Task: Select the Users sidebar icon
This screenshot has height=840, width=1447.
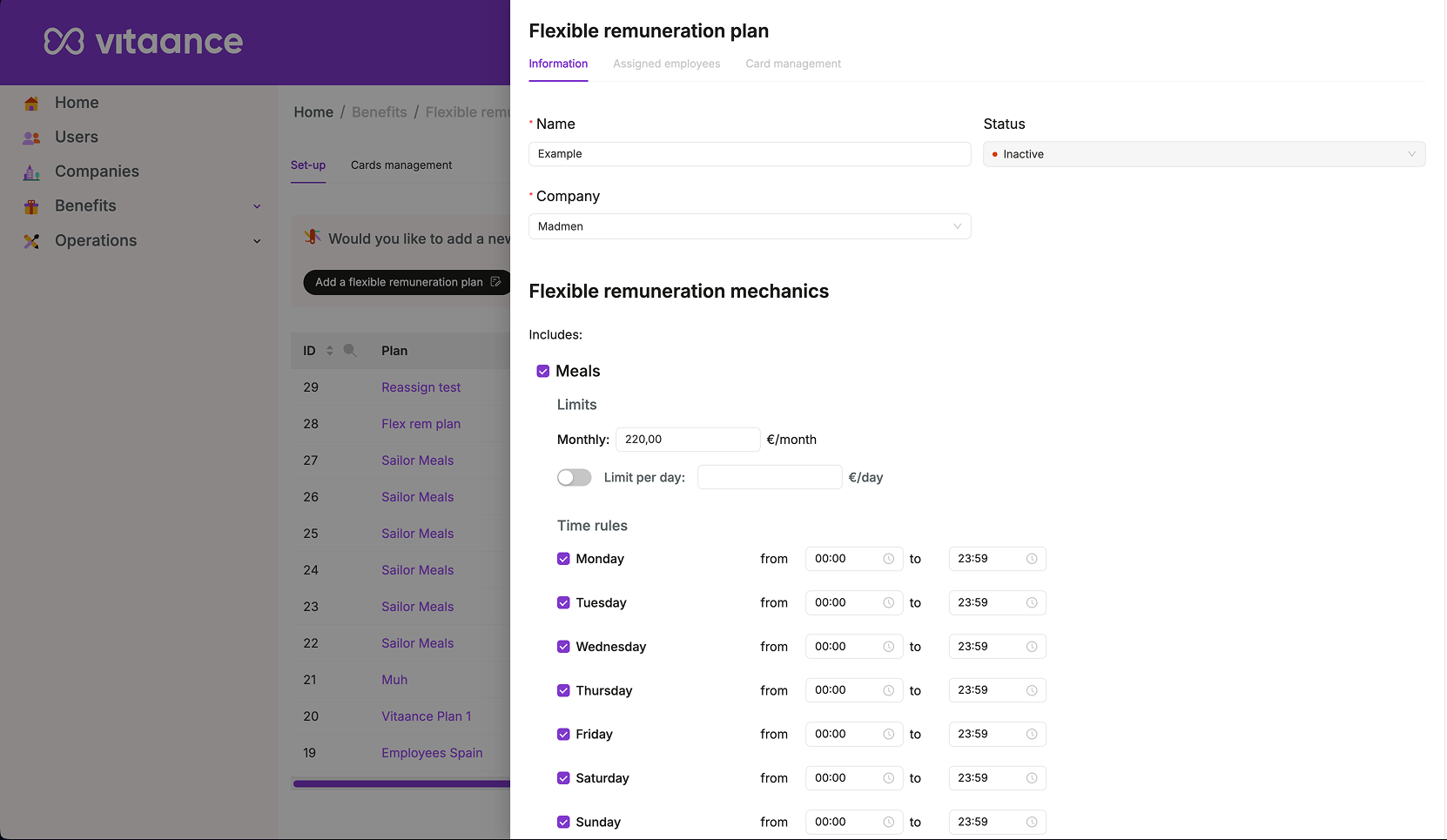Action: 31,137
